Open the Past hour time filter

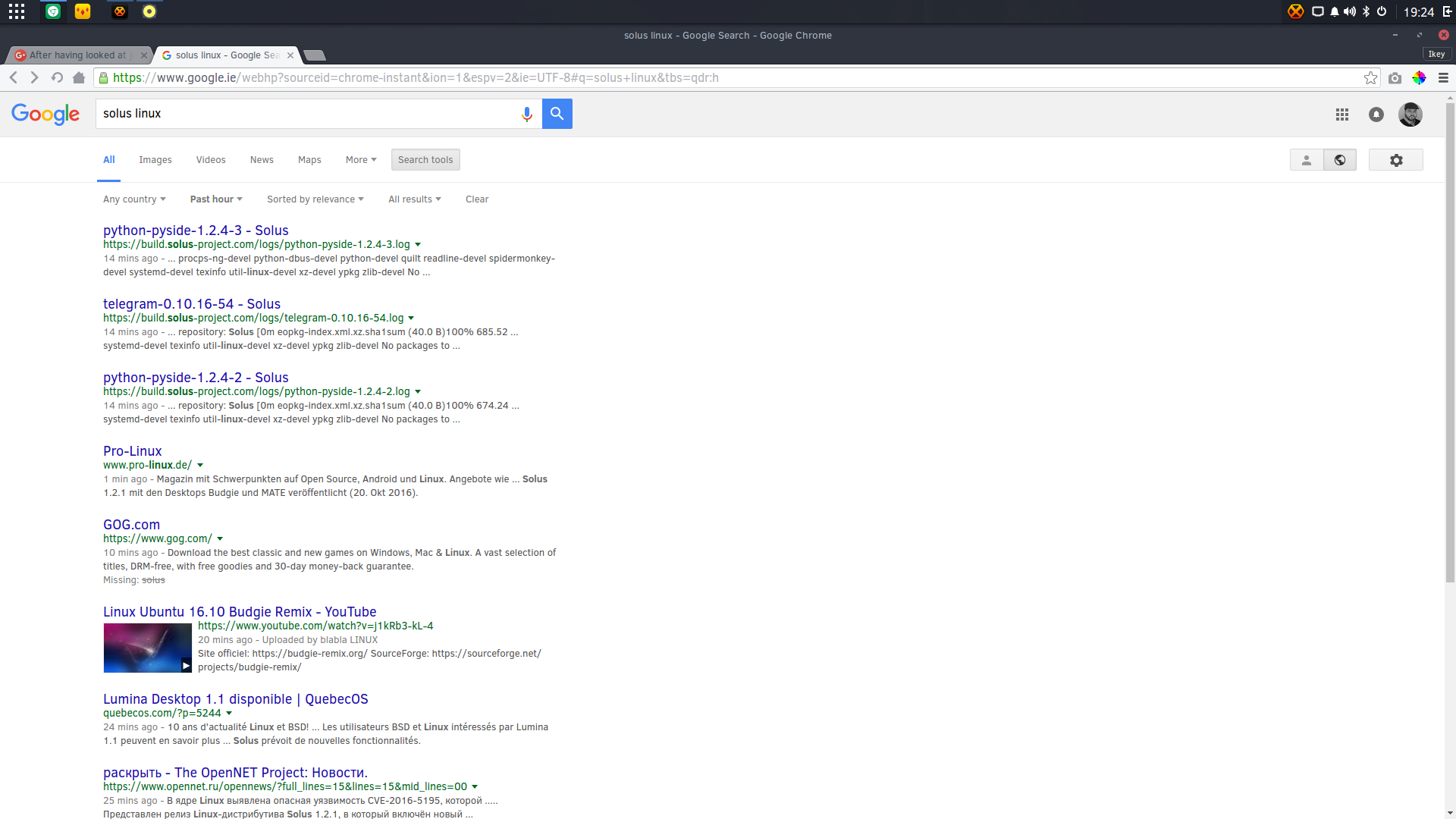(216, 199)
